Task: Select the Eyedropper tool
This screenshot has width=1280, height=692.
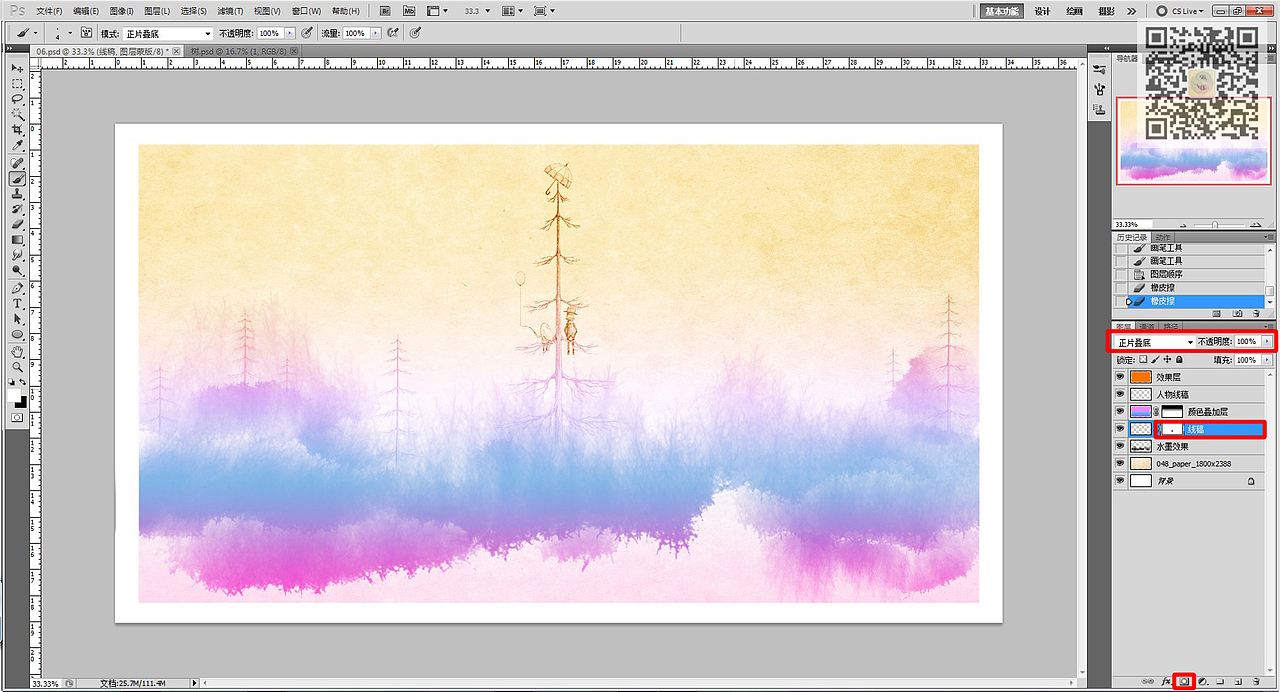Action: [x=17, y=146]
